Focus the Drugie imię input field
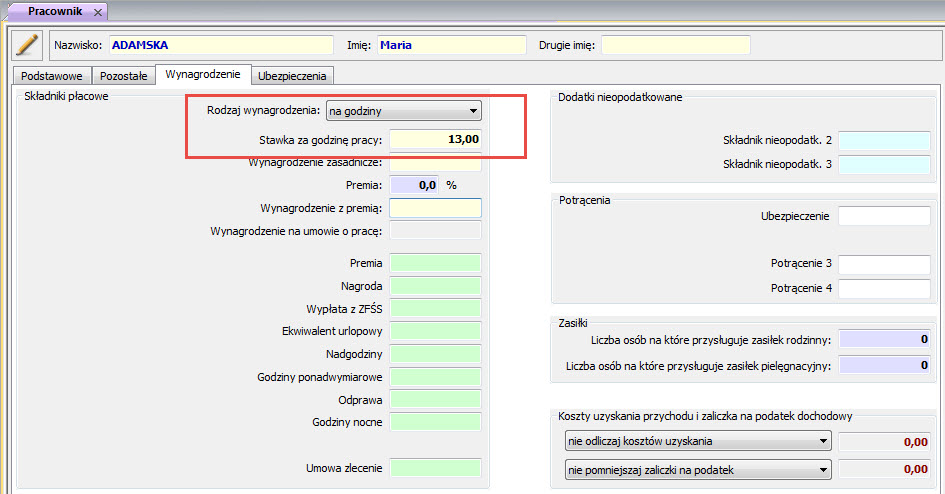The height and width of the screenshot is (494, 945). click(x=675, y=45)
